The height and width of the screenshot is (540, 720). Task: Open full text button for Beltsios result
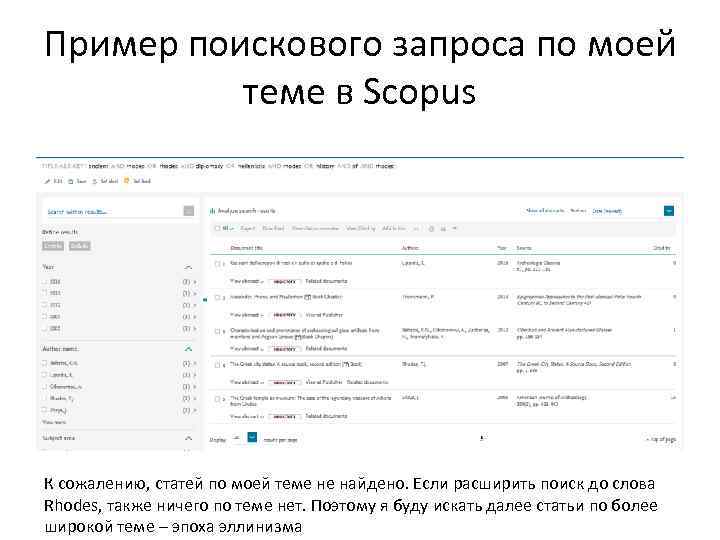pos(284,349)
